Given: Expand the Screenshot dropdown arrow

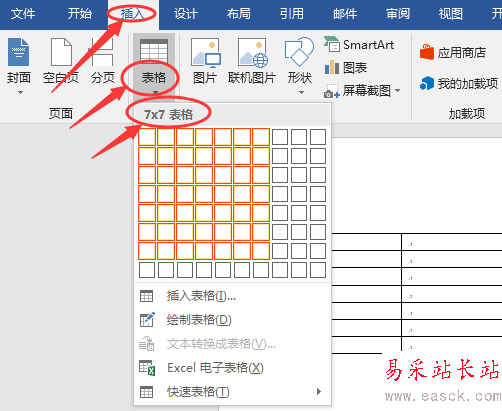Looking at the screenshot, I should [397, 90].
